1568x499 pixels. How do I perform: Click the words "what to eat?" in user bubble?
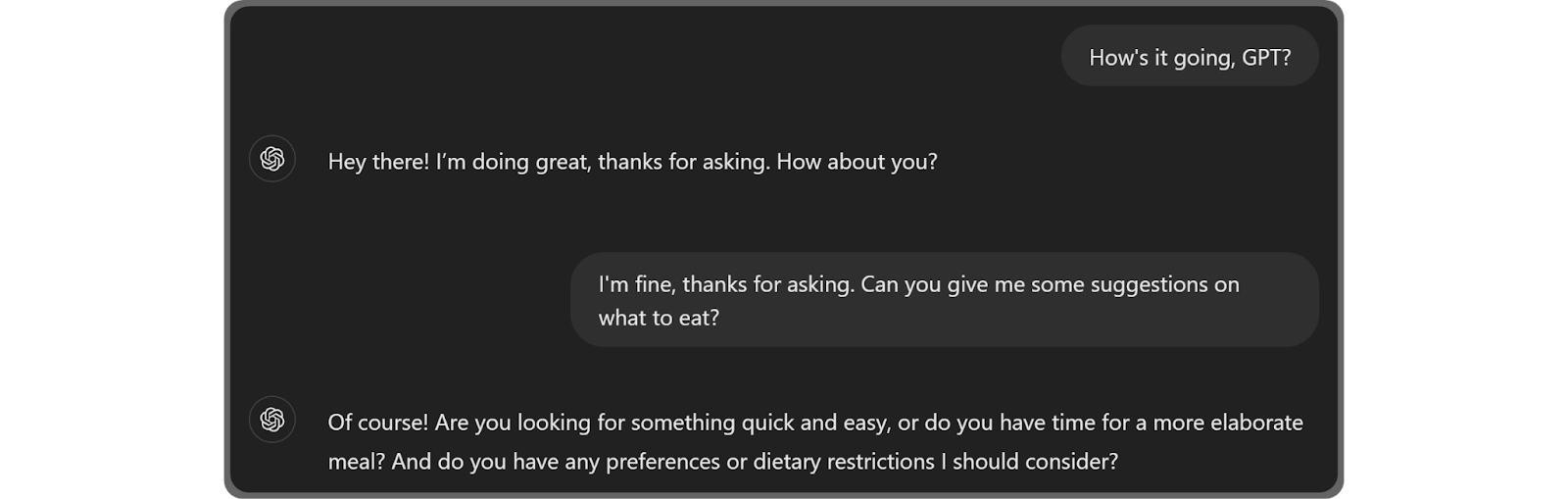tap(659, 318)
